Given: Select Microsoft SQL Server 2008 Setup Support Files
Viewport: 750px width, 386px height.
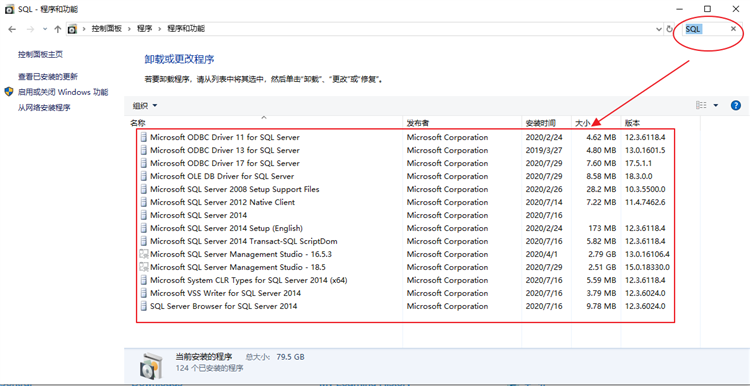Looking at the screenshot, I should coord(235,189).
